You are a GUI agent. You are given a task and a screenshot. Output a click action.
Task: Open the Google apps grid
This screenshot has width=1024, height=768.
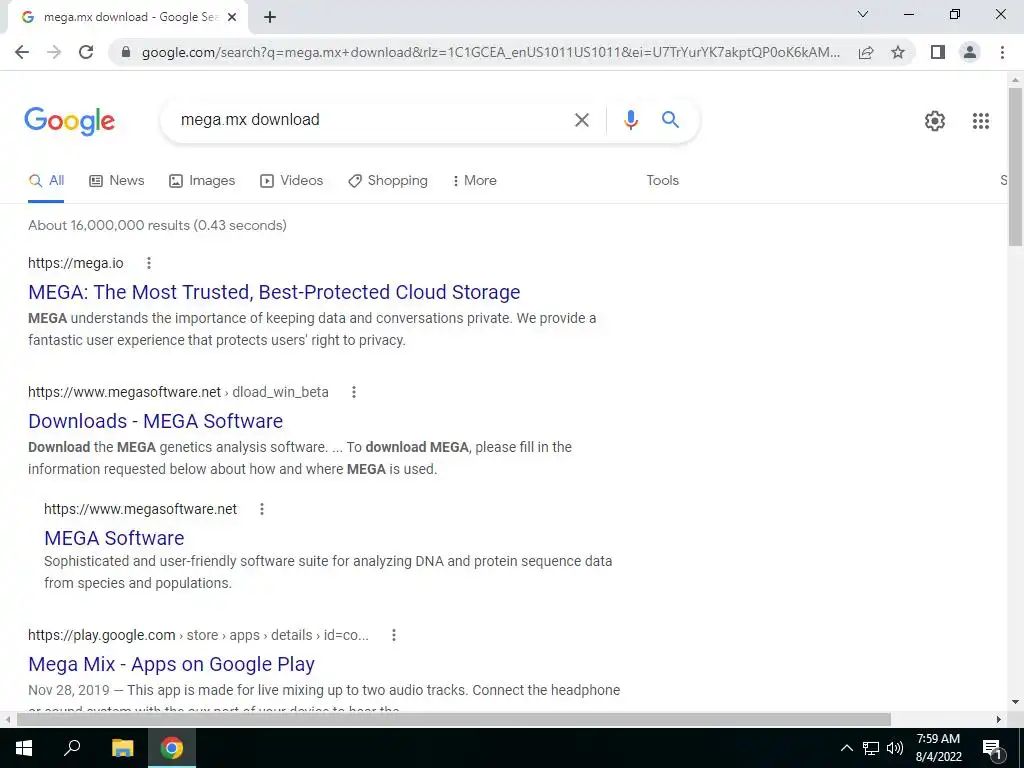(x=980, y=121)
